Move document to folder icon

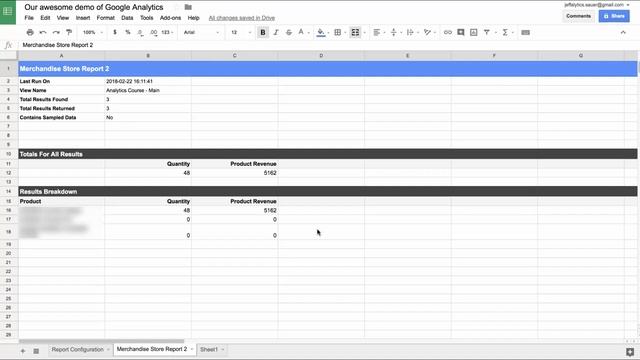point(188,7)
